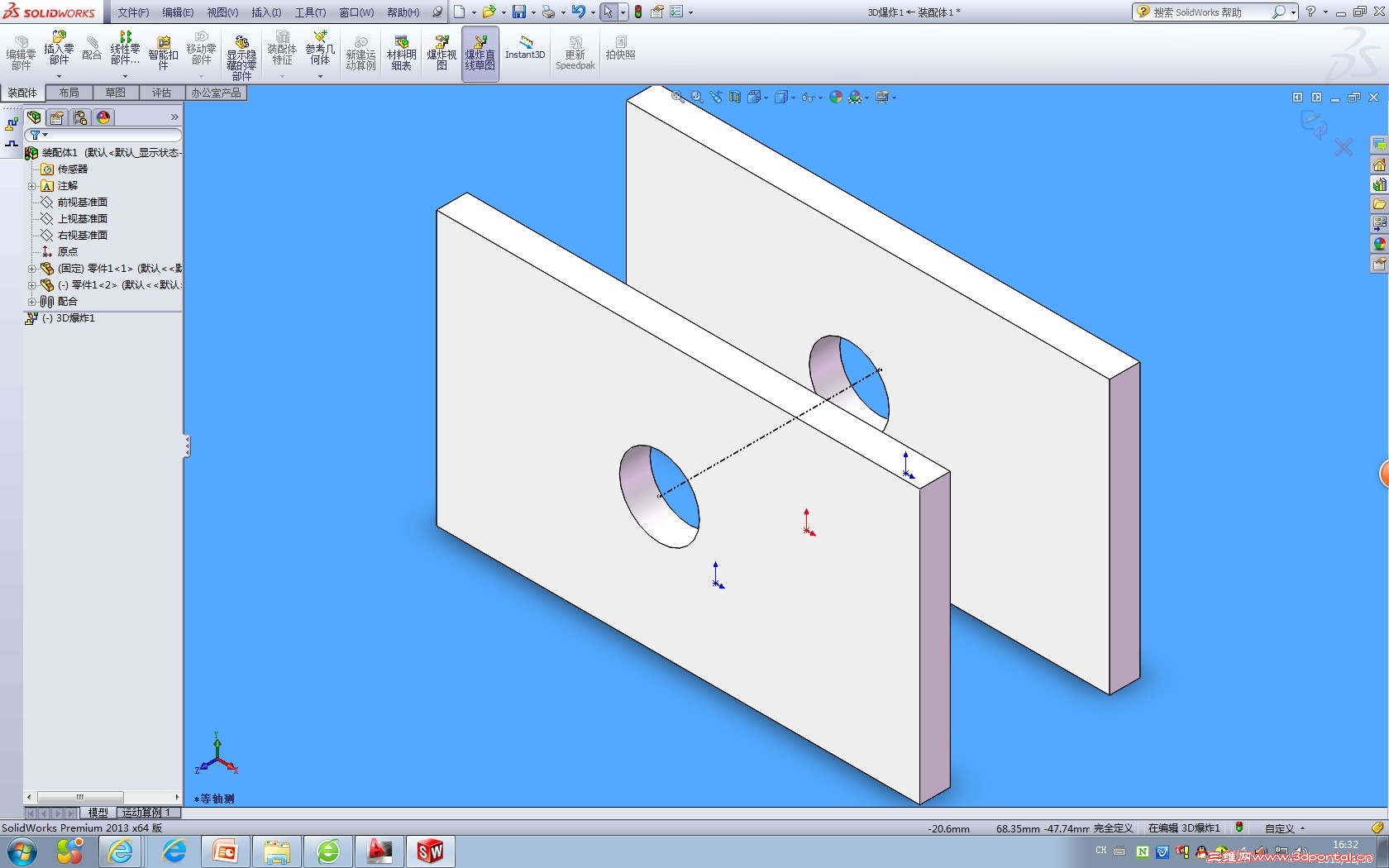Select 前视基准面 in the feature tree
1389x868 pixels.
coord(83,203)
